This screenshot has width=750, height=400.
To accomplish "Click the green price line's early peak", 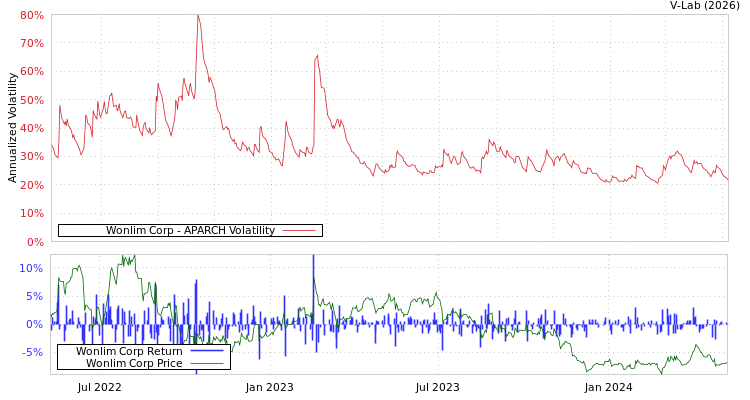I will (x=127, y=258).
